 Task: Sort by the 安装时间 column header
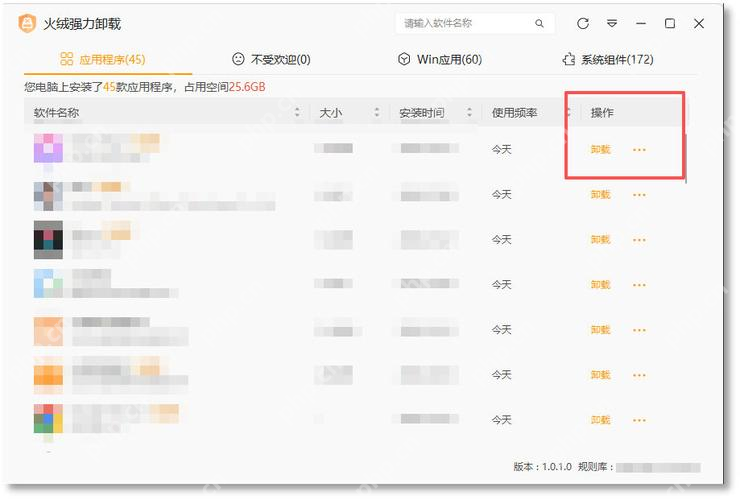[x=421, y=113]
